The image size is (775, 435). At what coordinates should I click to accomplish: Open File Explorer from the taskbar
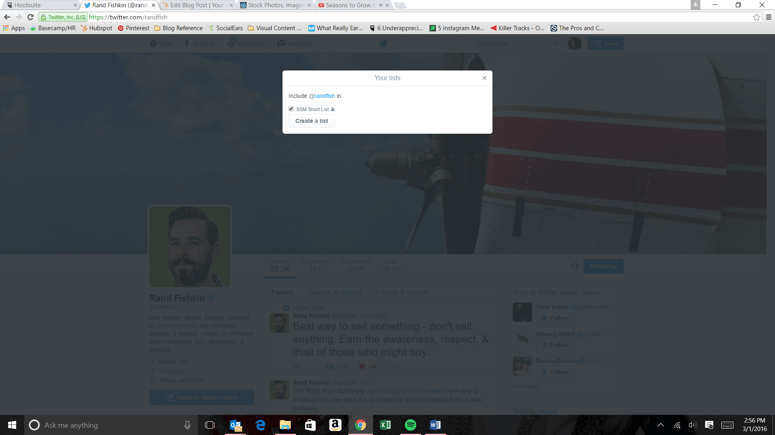pos(285,425)
